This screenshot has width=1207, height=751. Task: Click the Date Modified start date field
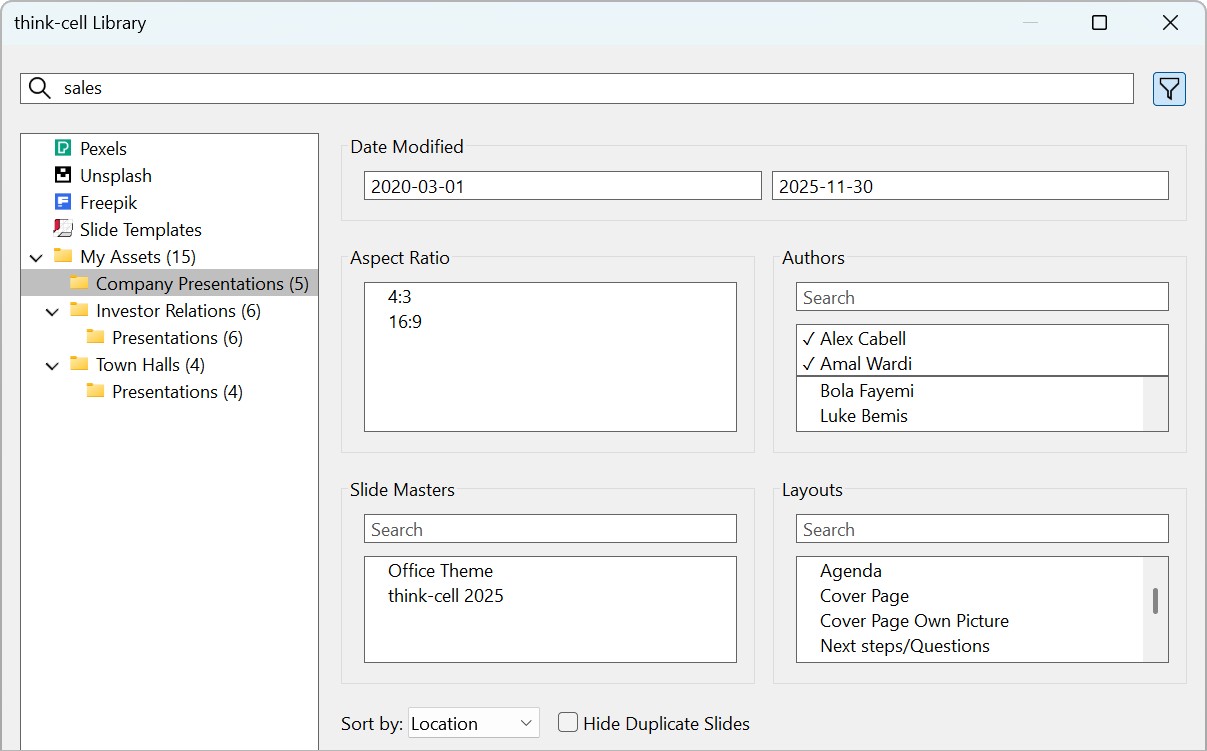pos(562,186)
